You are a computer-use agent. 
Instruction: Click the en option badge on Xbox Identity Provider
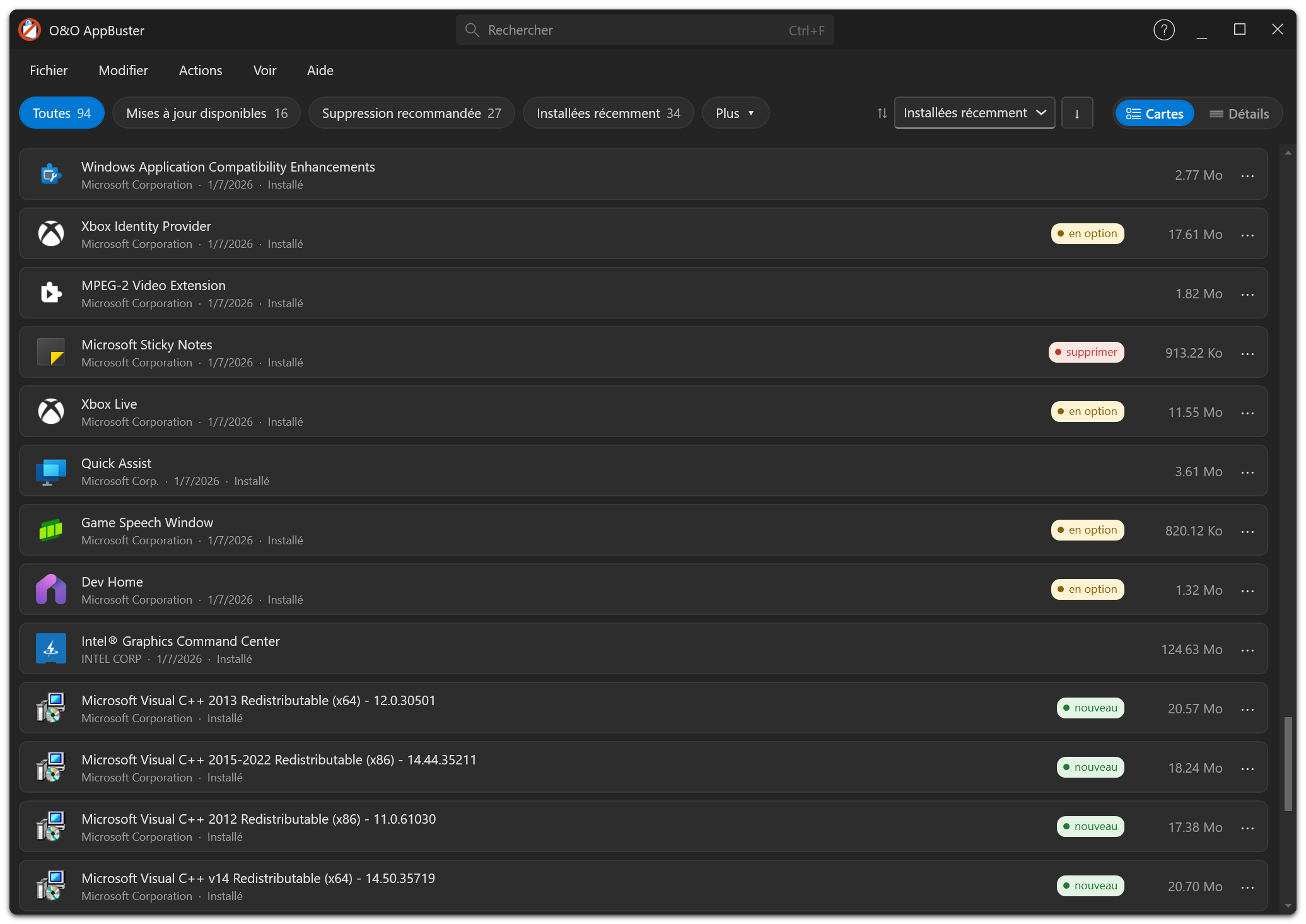[x=1087, y=233]
